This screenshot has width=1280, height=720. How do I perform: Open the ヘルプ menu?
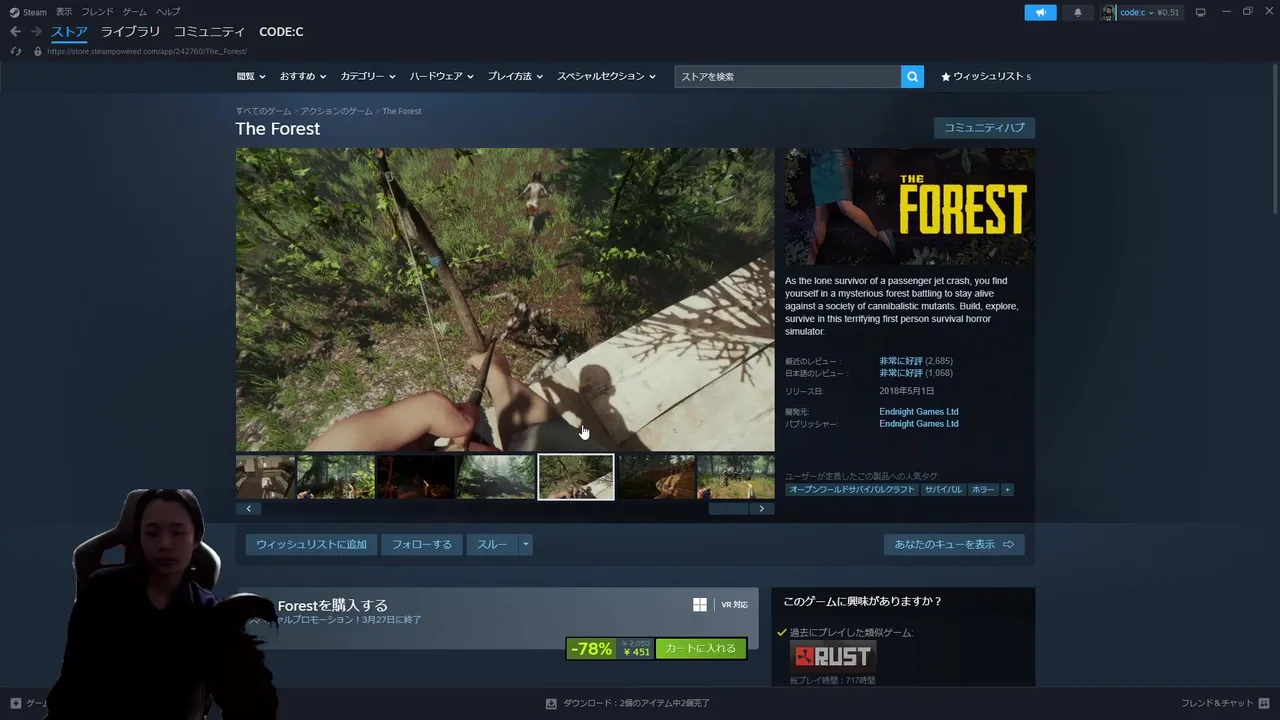[168, 12]
